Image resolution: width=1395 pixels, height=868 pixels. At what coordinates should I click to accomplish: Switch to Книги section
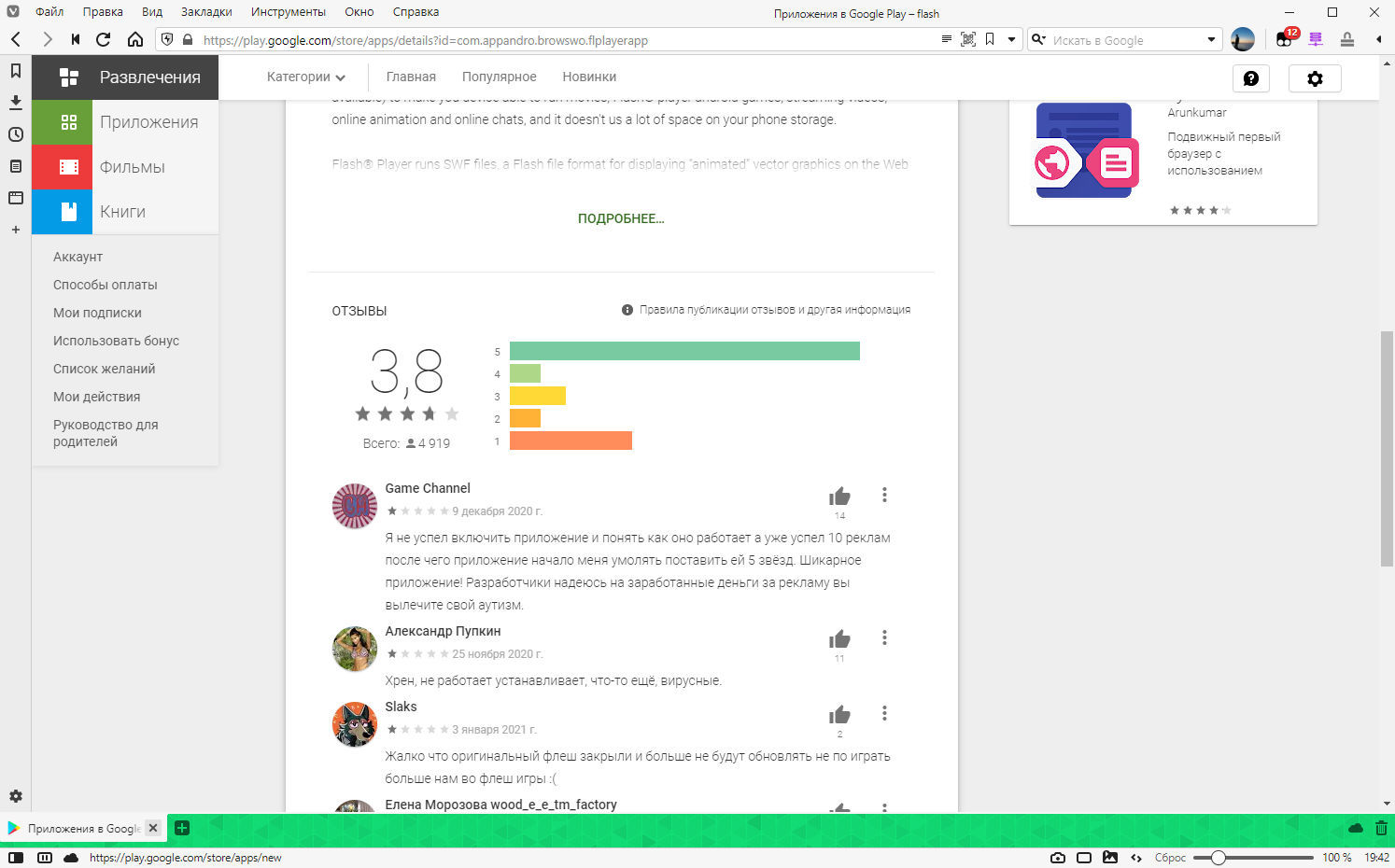click(125, 212)
